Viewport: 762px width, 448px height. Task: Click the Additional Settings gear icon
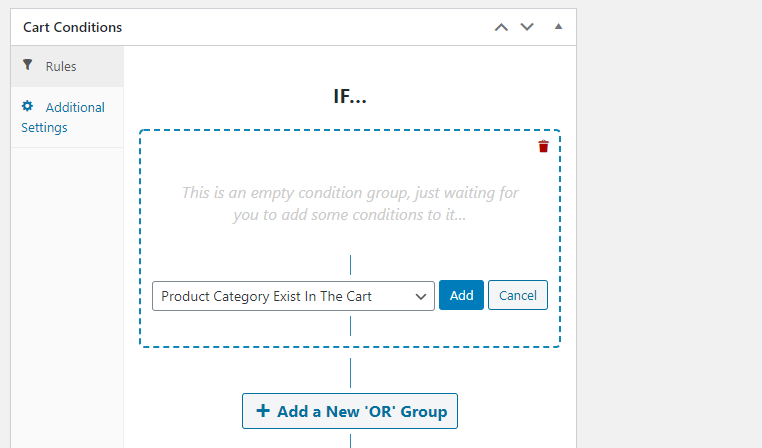[28, 106]
